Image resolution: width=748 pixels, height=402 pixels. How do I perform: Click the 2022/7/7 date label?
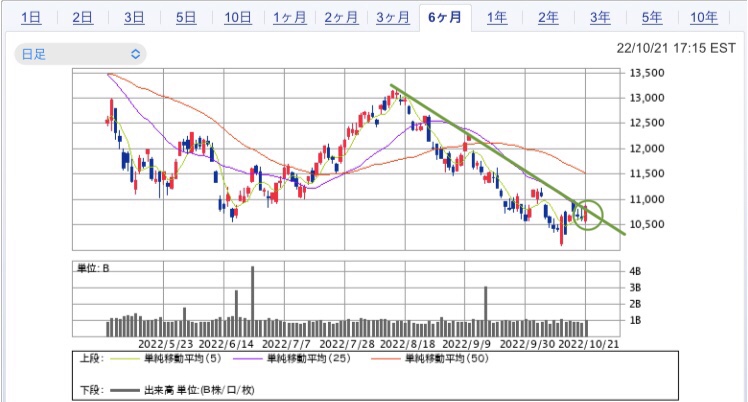coord(286,344)
